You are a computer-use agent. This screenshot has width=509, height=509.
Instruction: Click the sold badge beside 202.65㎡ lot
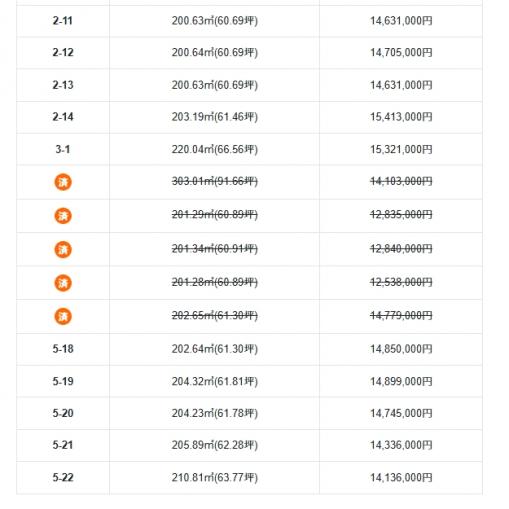point(63,316)
